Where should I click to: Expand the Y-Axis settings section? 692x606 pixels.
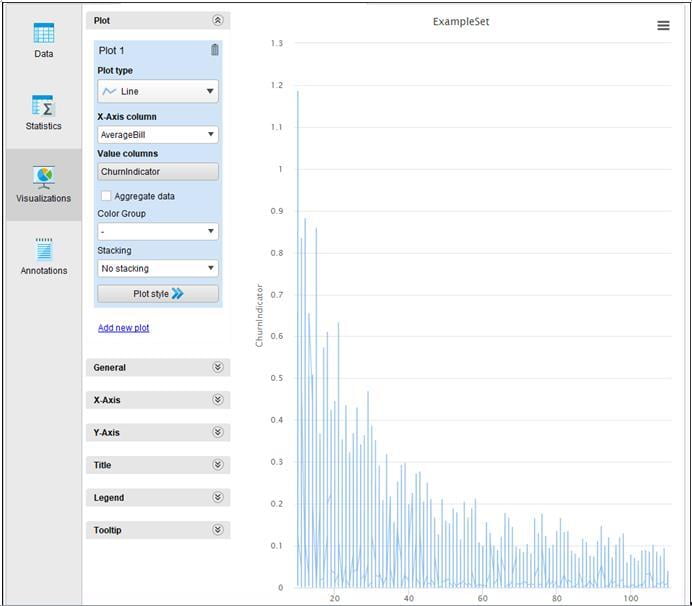point(158,433)
